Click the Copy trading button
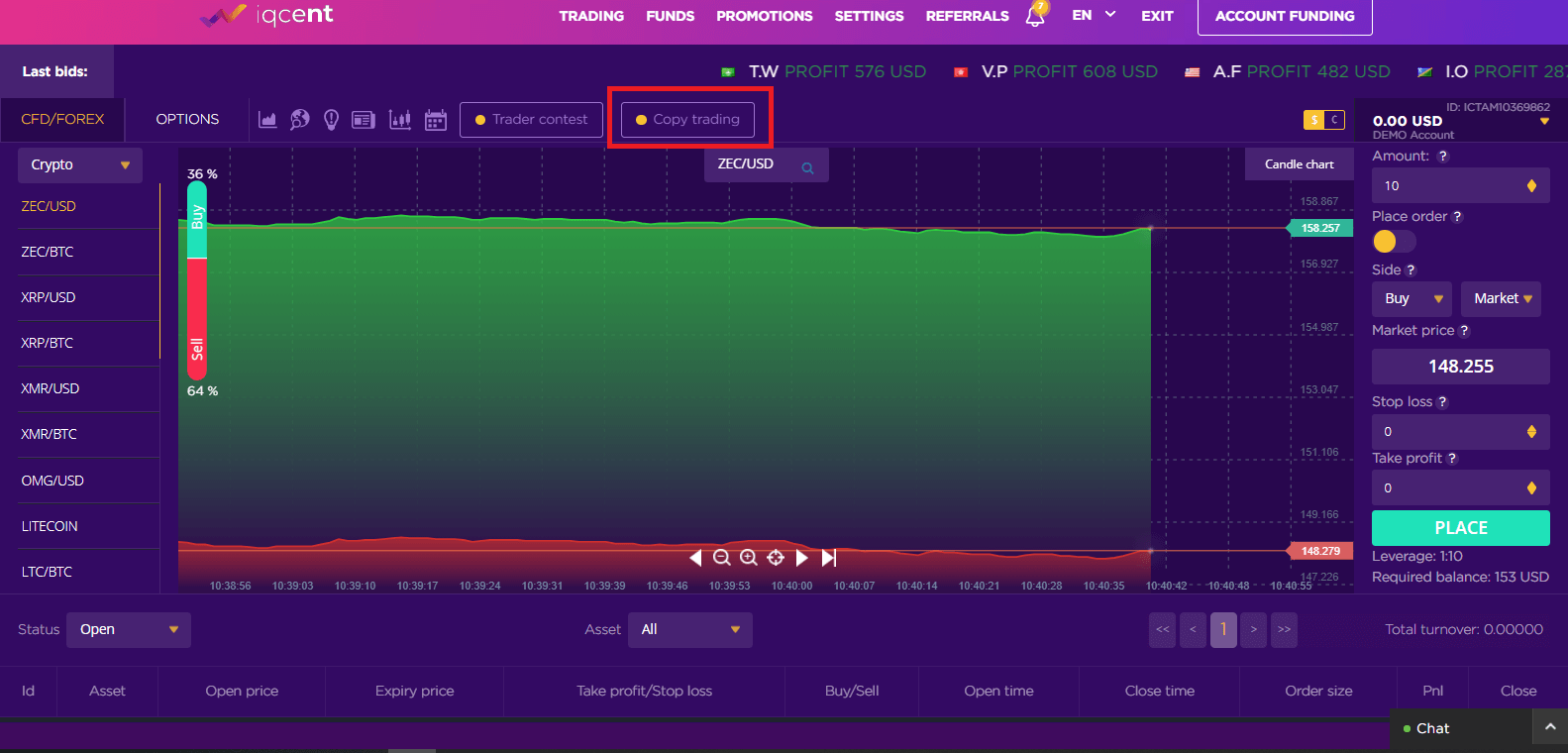The width and height of the screenshot is (1568, 753). [687, 120]
